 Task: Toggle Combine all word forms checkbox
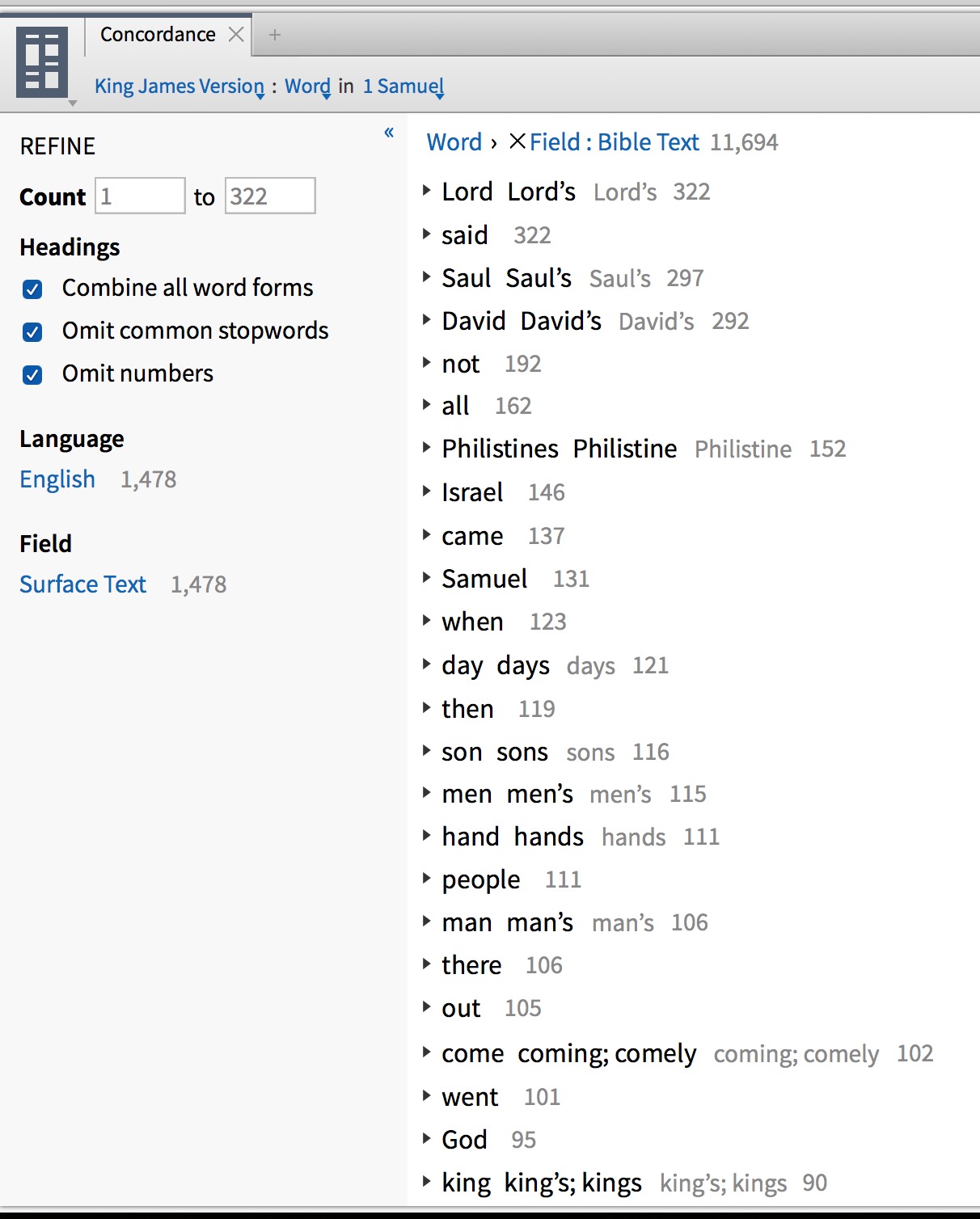pyautogui.click(x=32, y=289)
